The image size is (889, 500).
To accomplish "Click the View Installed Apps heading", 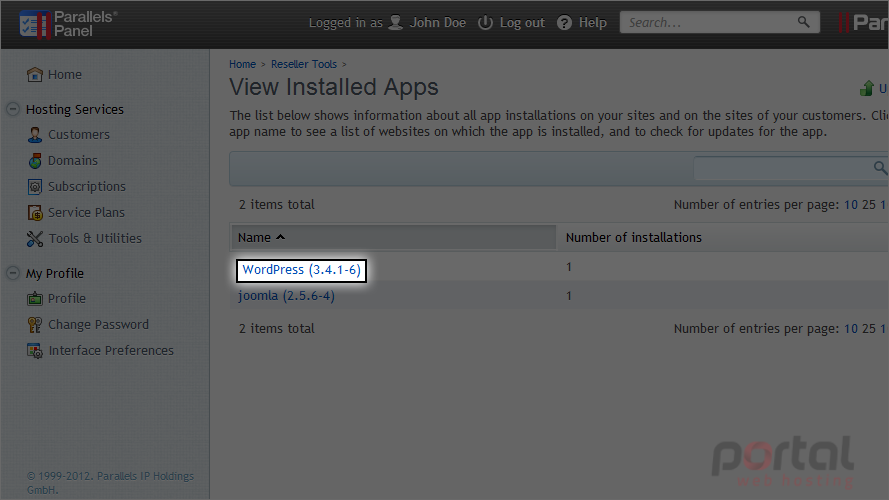I will pos(334,87).
